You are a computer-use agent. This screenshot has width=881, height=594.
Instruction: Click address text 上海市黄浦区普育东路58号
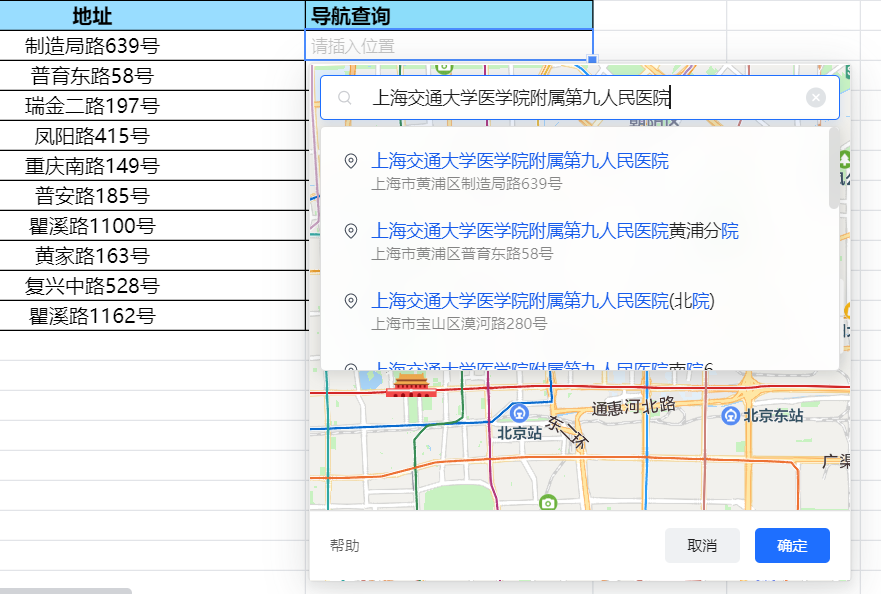[x=462, y=254]
